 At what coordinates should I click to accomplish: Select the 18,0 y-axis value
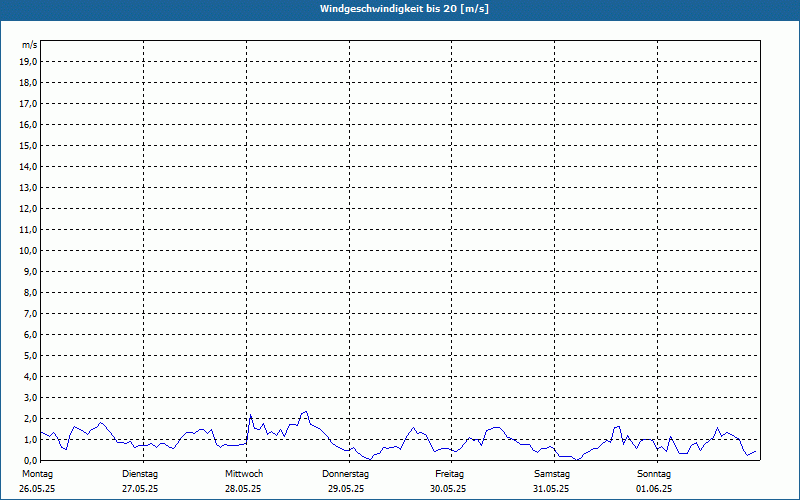click(x=28, y=83)
